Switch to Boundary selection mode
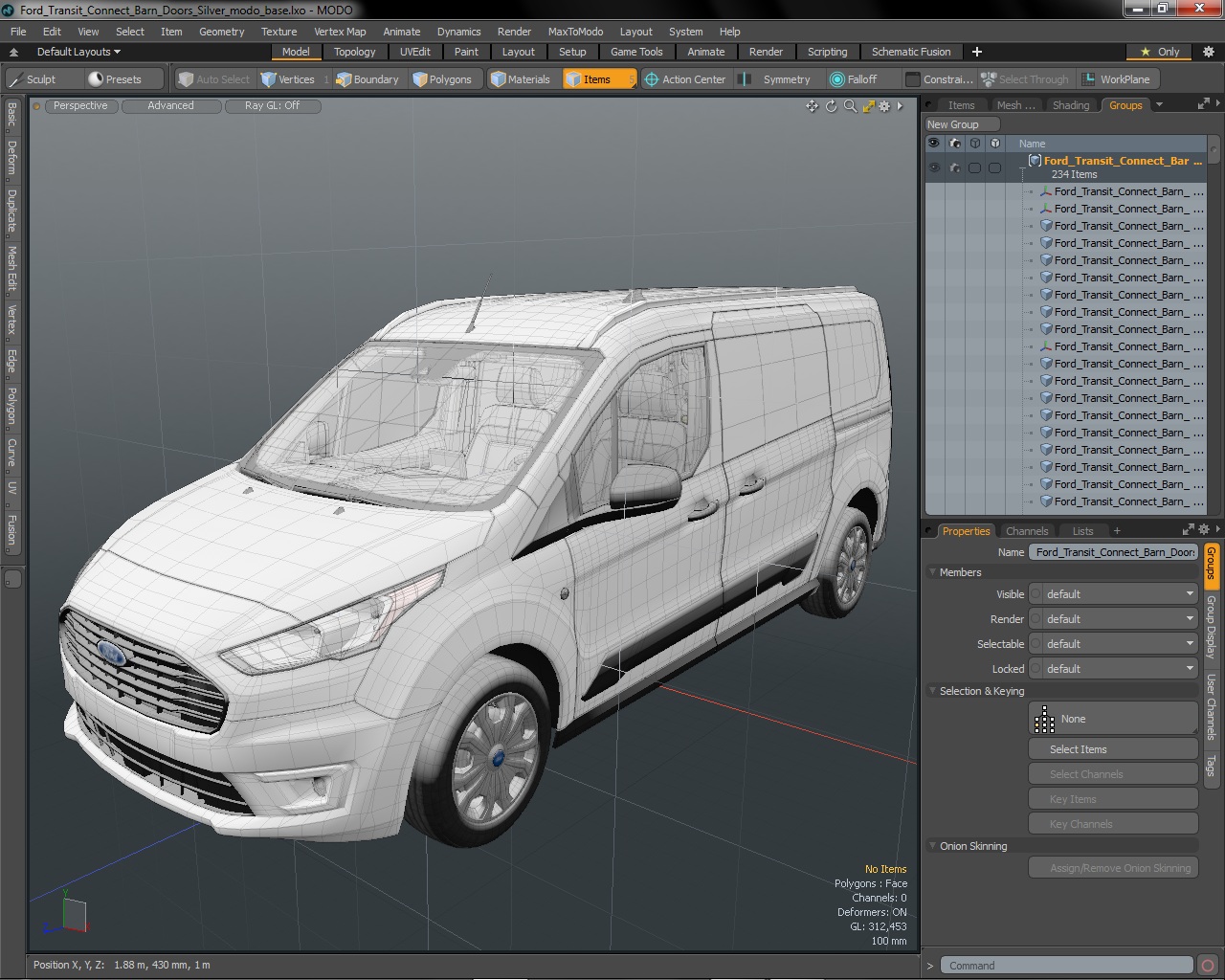 367,79
